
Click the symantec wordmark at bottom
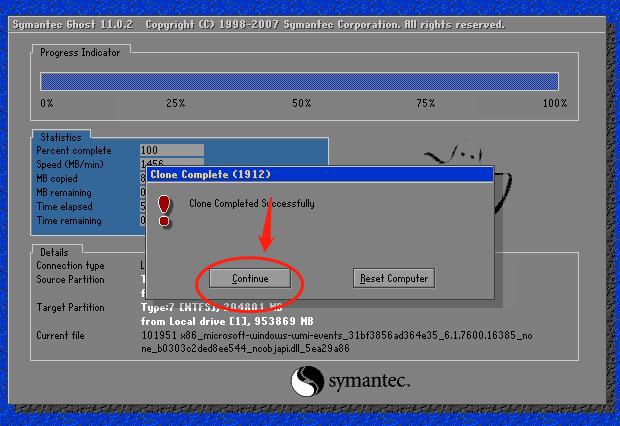[x=369, y=381]
